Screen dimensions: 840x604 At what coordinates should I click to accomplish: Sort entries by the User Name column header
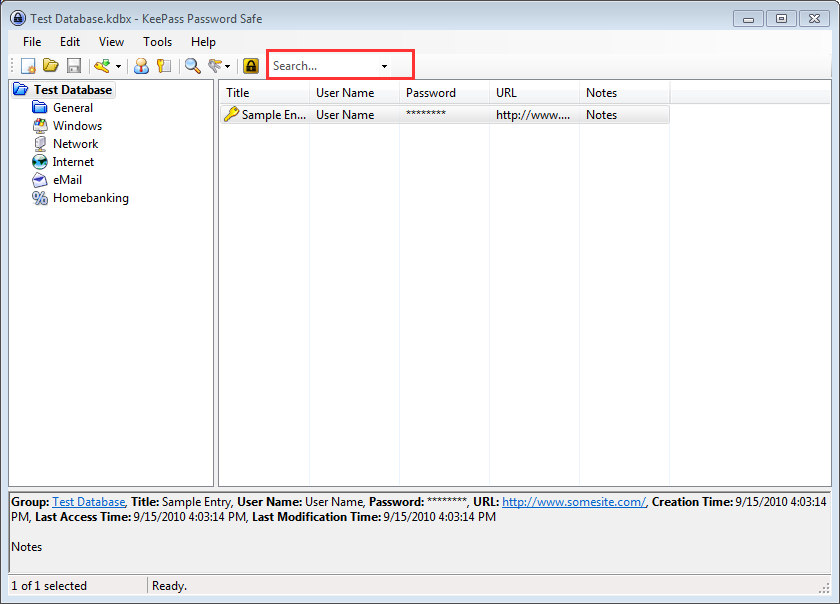(355, 93)
